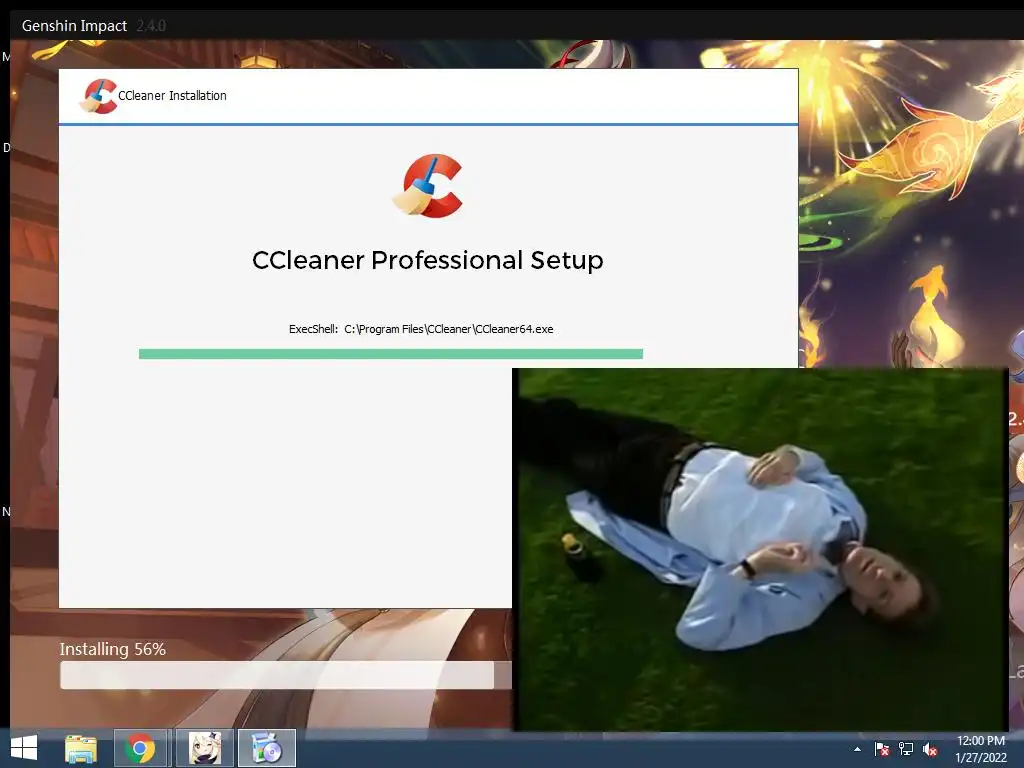Click the muted volume tray icon
Screen dimensions: 1024x768
tap(930, 749)
